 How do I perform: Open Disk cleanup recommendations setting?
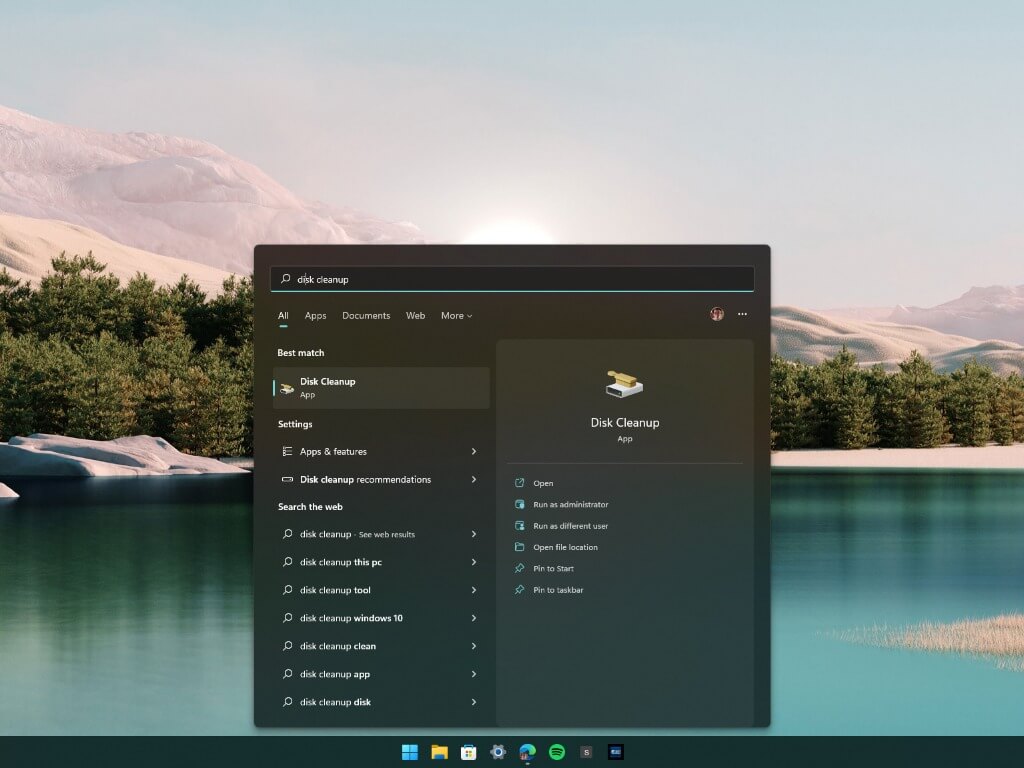[365, 480]
